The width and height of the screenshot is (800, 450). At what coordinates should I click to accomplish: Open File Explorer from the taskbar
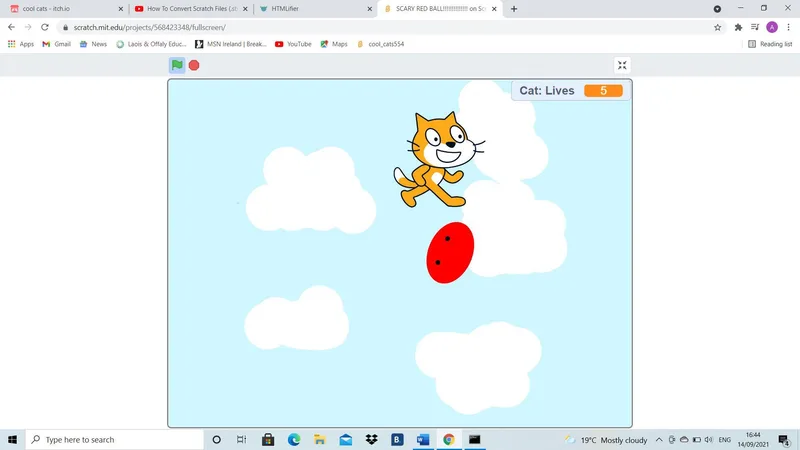click(320, 440)
